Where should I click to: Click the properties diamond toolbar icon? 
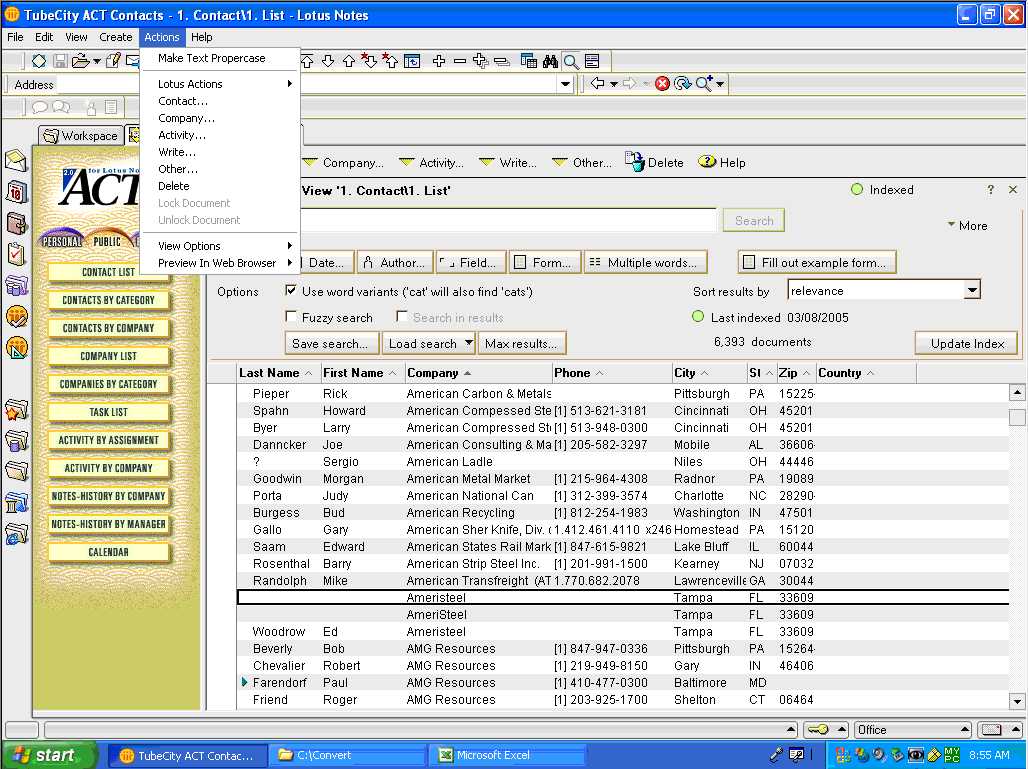pyautogui.click(x=39, y=61)
